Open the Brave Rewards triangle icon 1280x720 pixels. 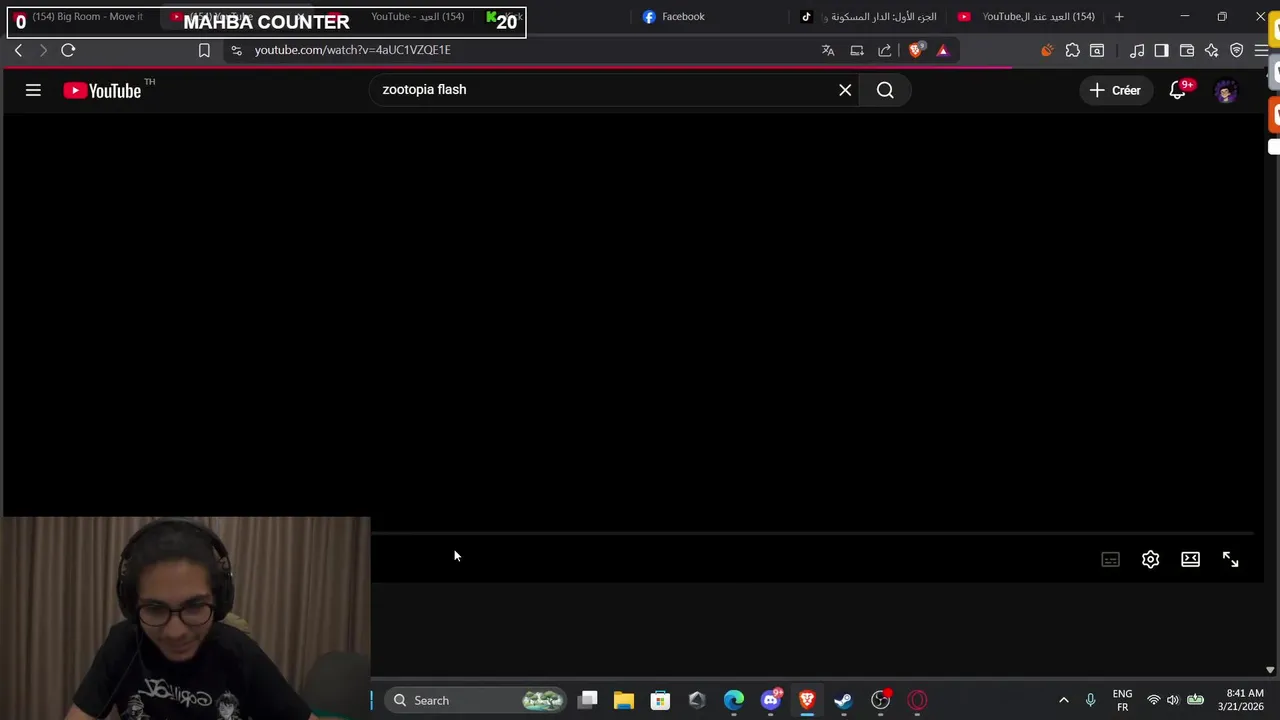942,50
